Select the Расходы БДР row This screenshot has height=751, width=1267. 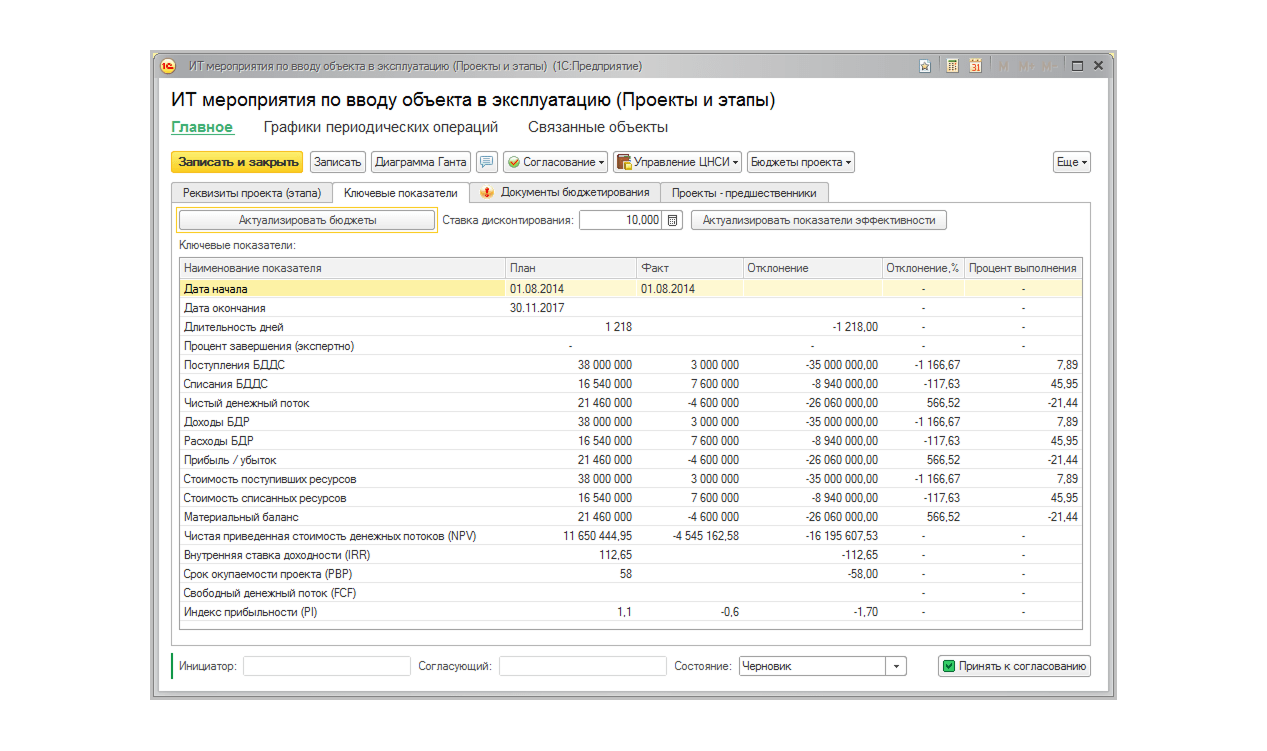[631, 441]
